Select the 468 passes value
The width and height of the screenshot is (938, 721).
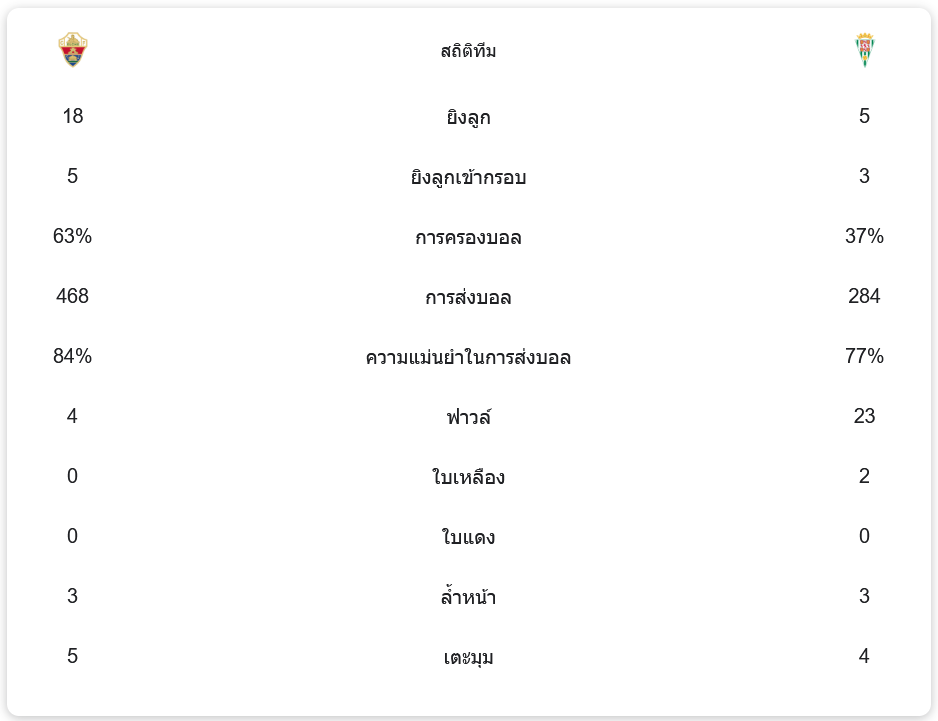click(73, 296)
